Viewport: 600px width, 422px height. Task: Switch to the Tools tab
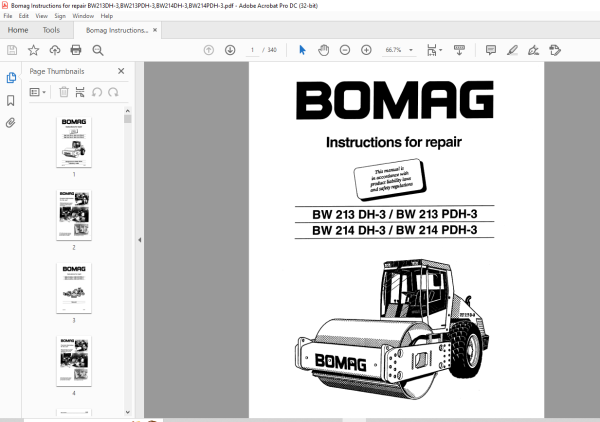(51, 30)
